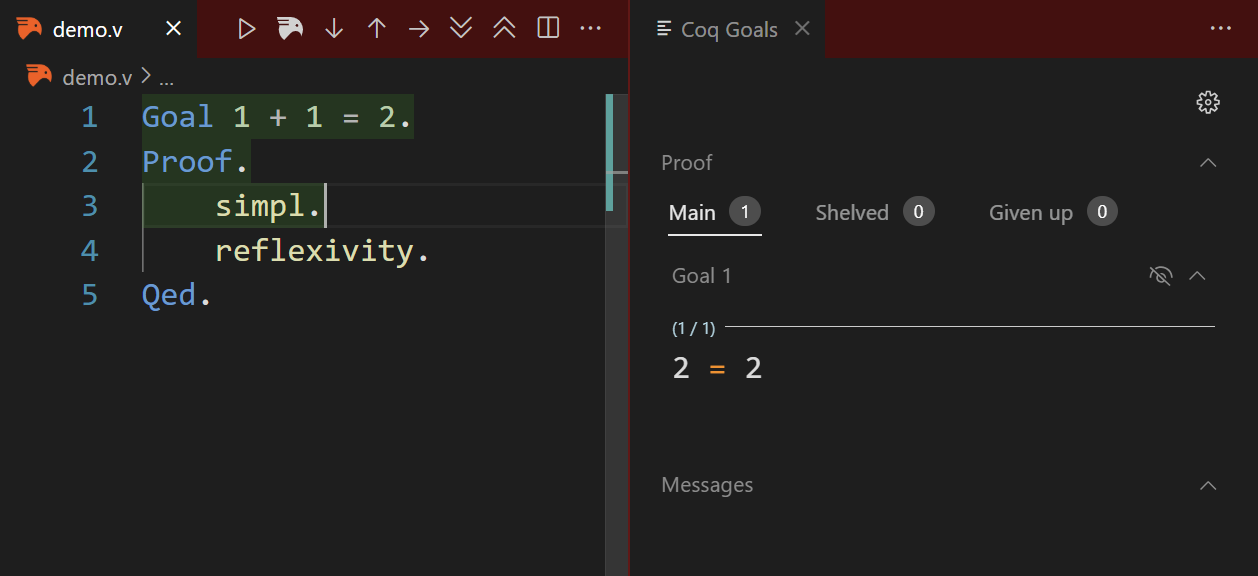Click the demo.v breadcrumb file name
1258x576 pixels.
coord(97,77)
